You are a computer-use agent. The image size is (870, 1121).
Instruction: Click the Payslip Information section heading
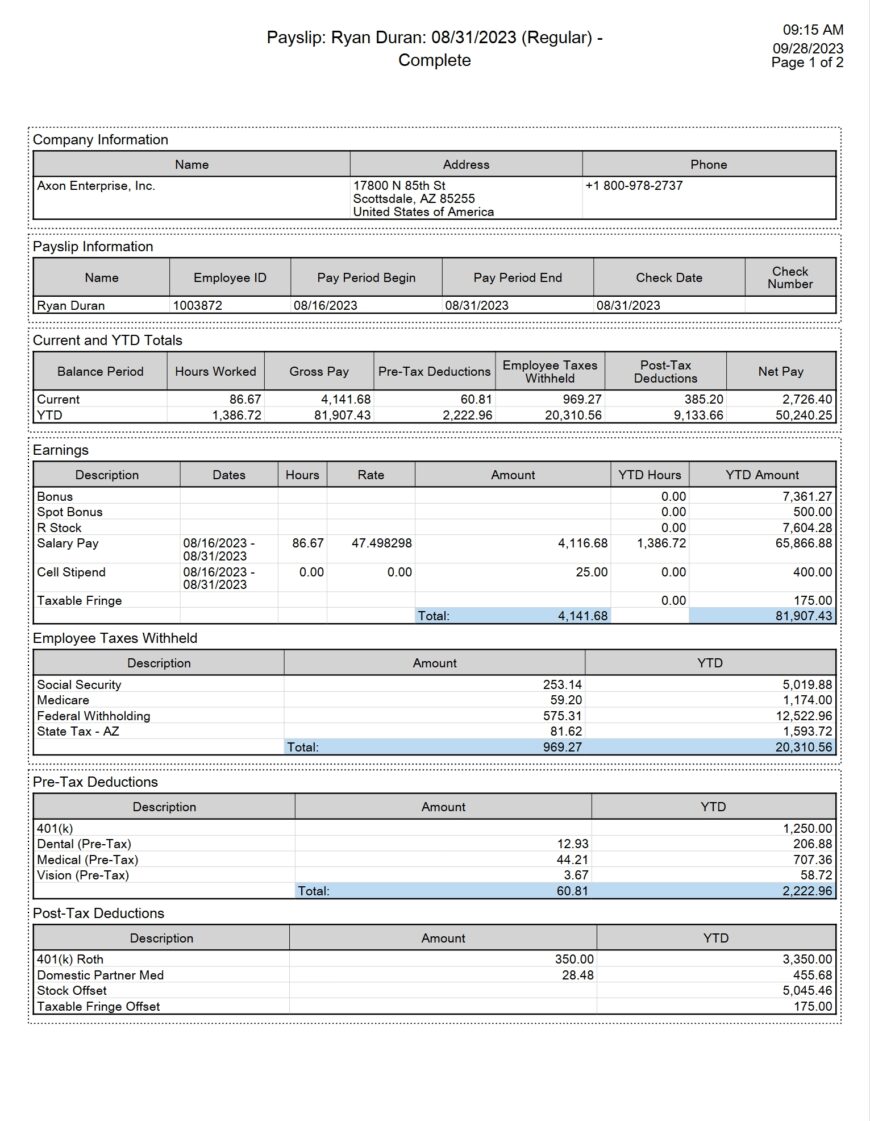pyautogui.click(x=93, y=247)
